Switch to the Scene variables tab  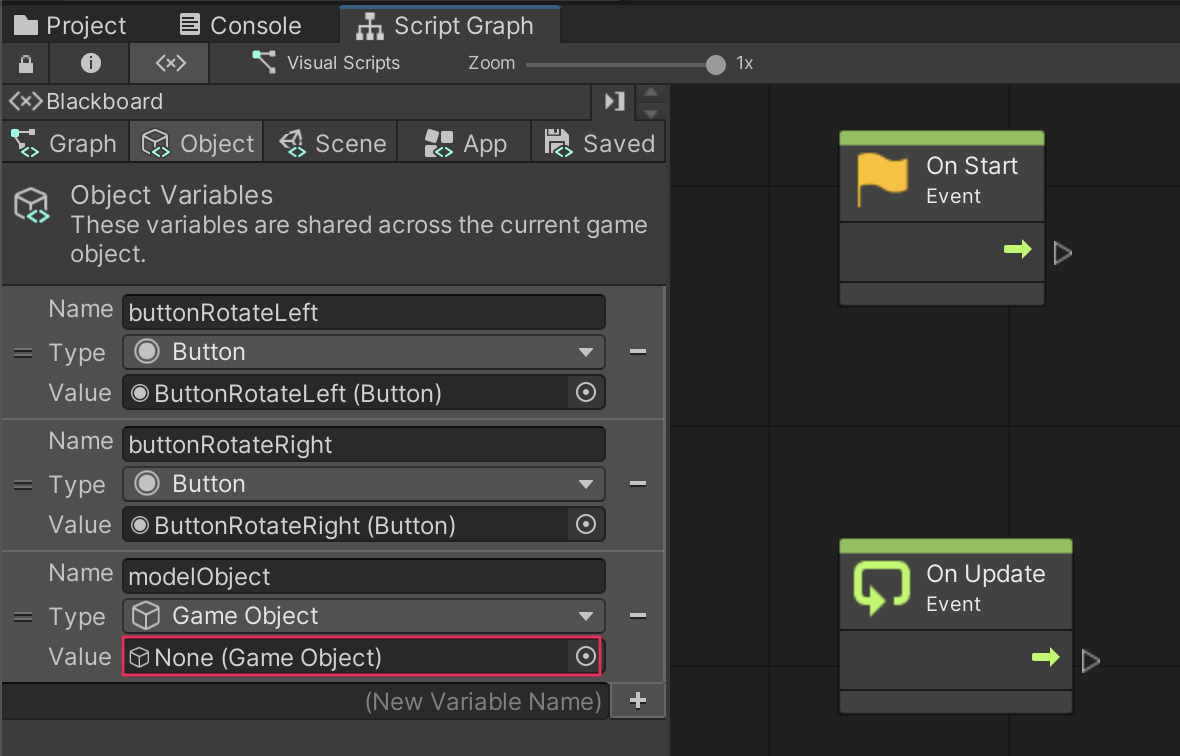[332, 143]
